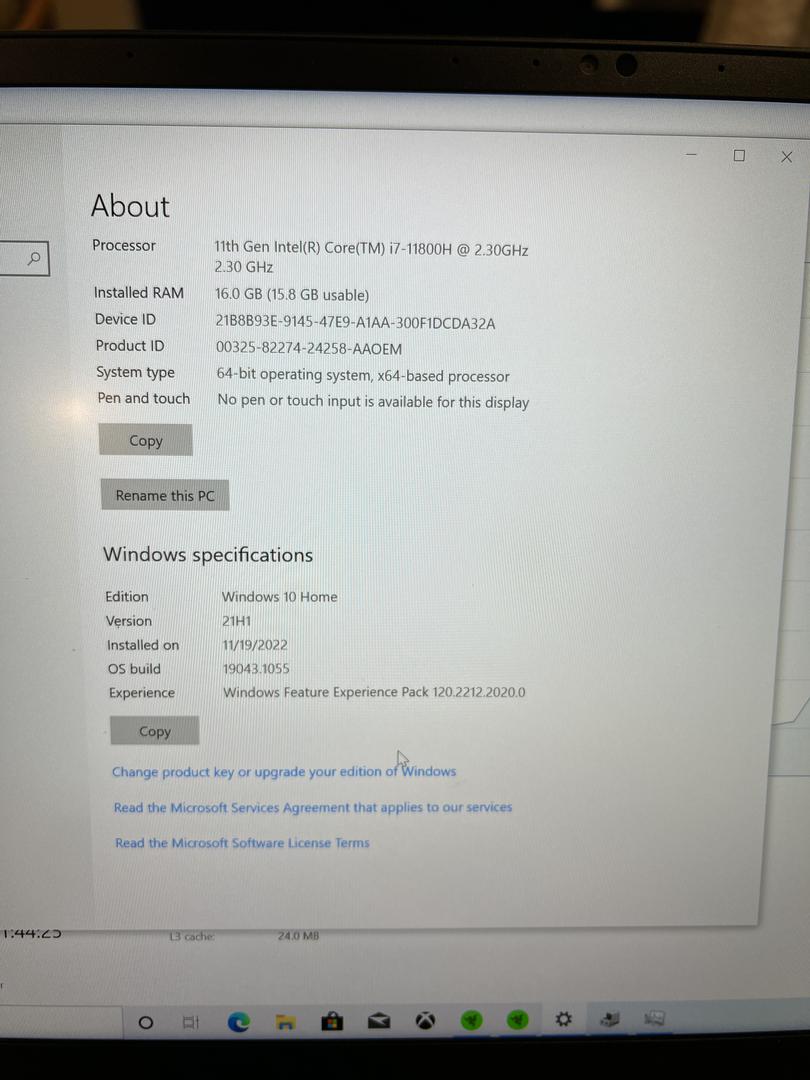Click the Settings gear on the taskbar
The height and width of the screenshot is (1080, 810).
(563, 1019)
